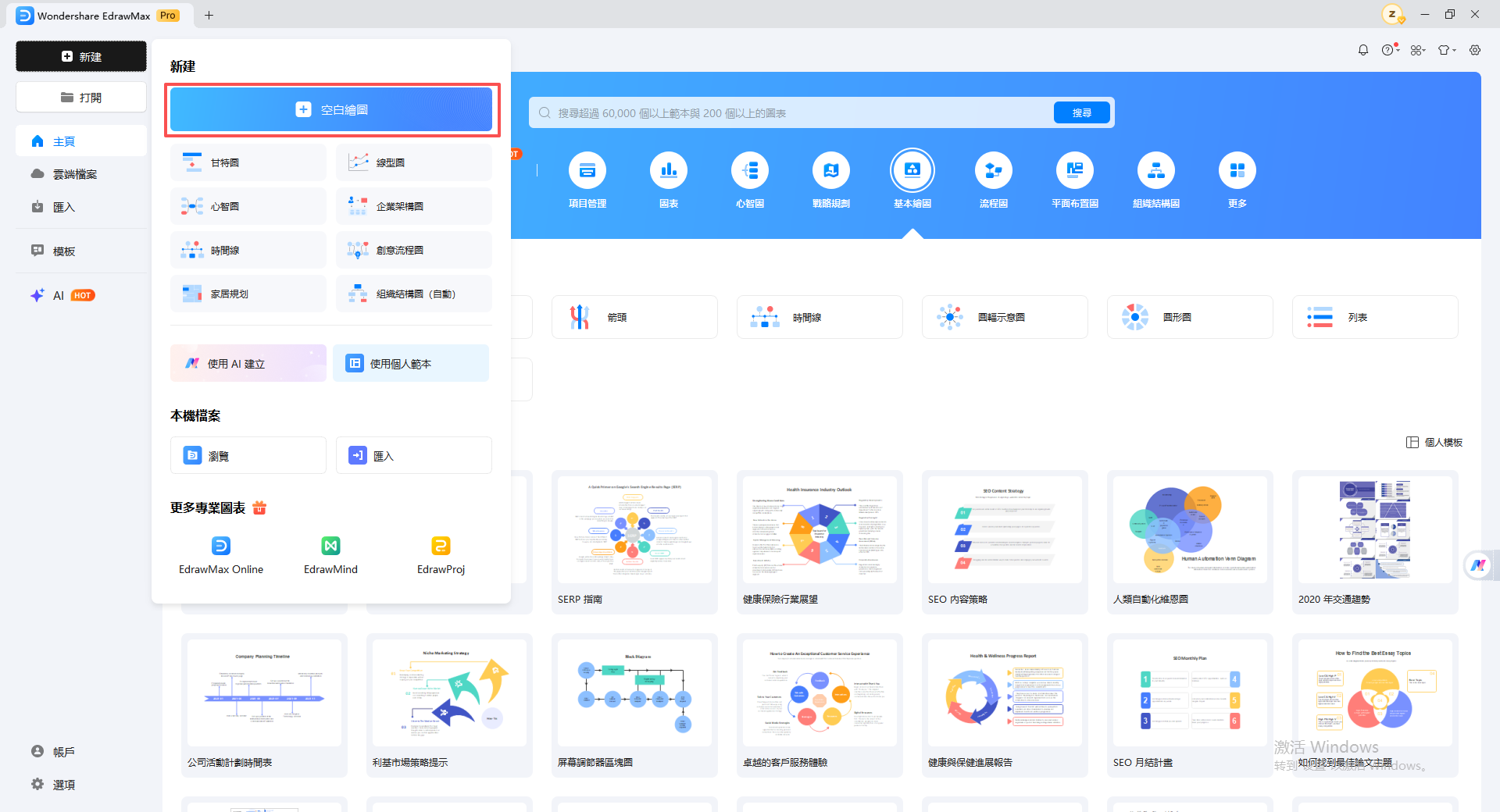Open the settings gear icon at top right
This screenshot has height=812, width=1500.
[x=1475, y=50]
